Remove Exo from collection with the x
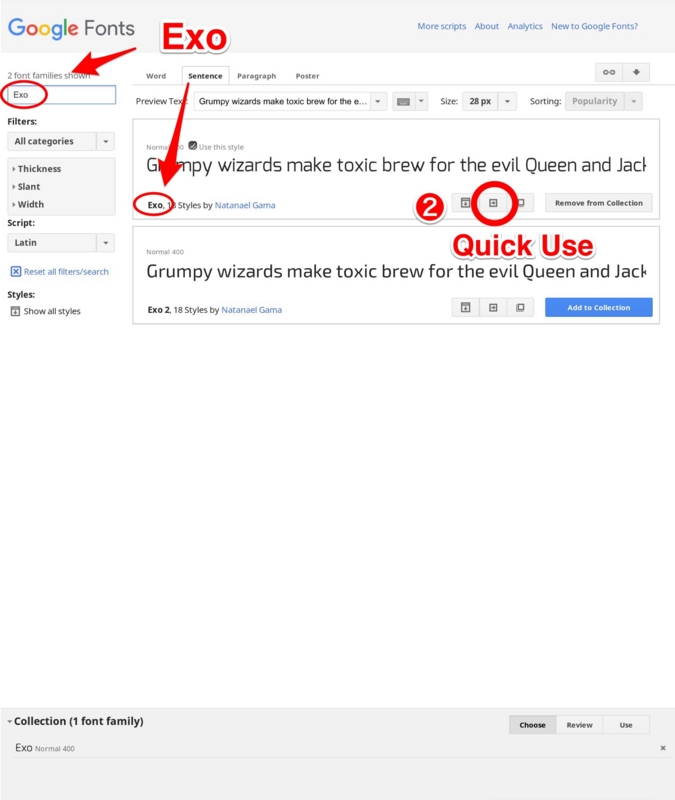Viewport: 675px width, 800px height. (663, 748)
